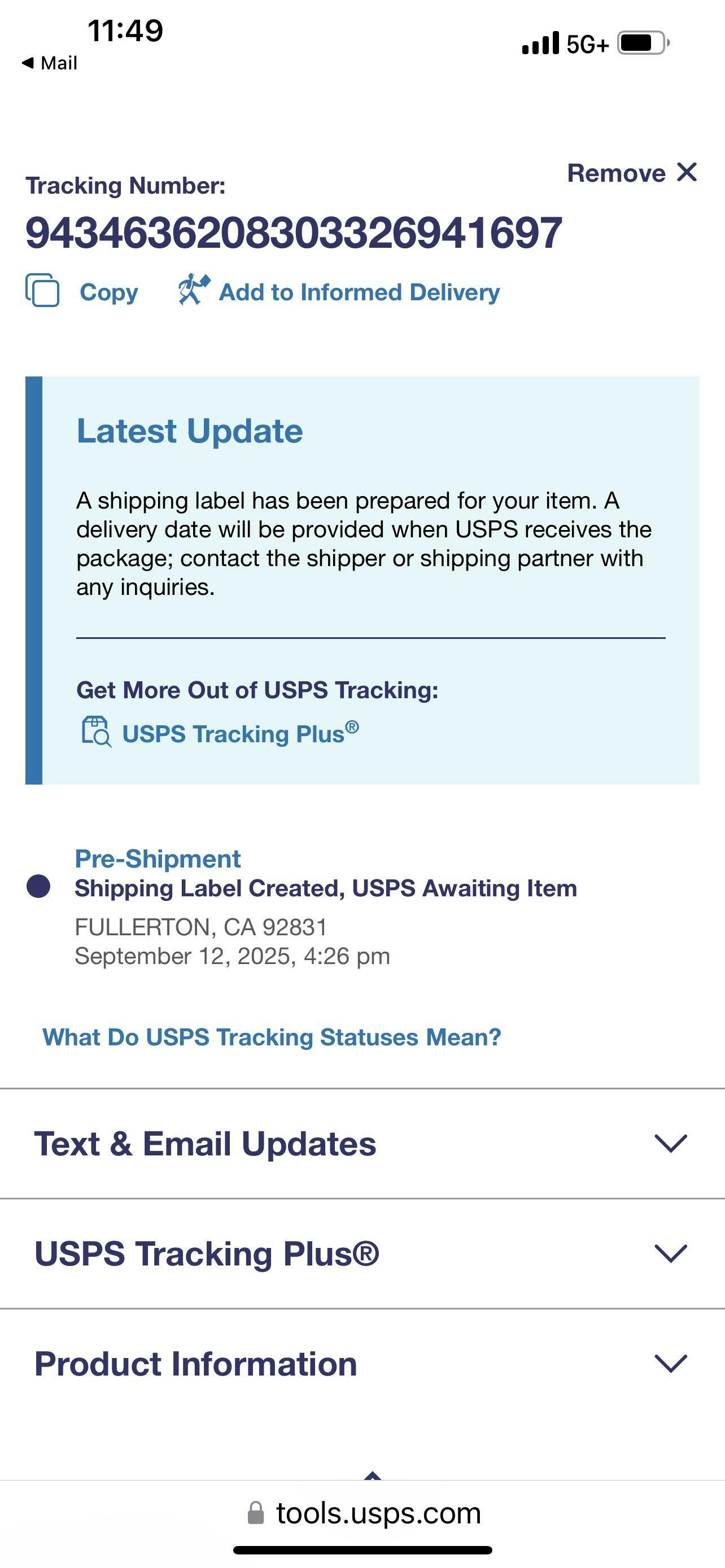Tap the back arrow to Mail
The width and height of the screenshot is (725, 1568).
(x=28, y=63)
